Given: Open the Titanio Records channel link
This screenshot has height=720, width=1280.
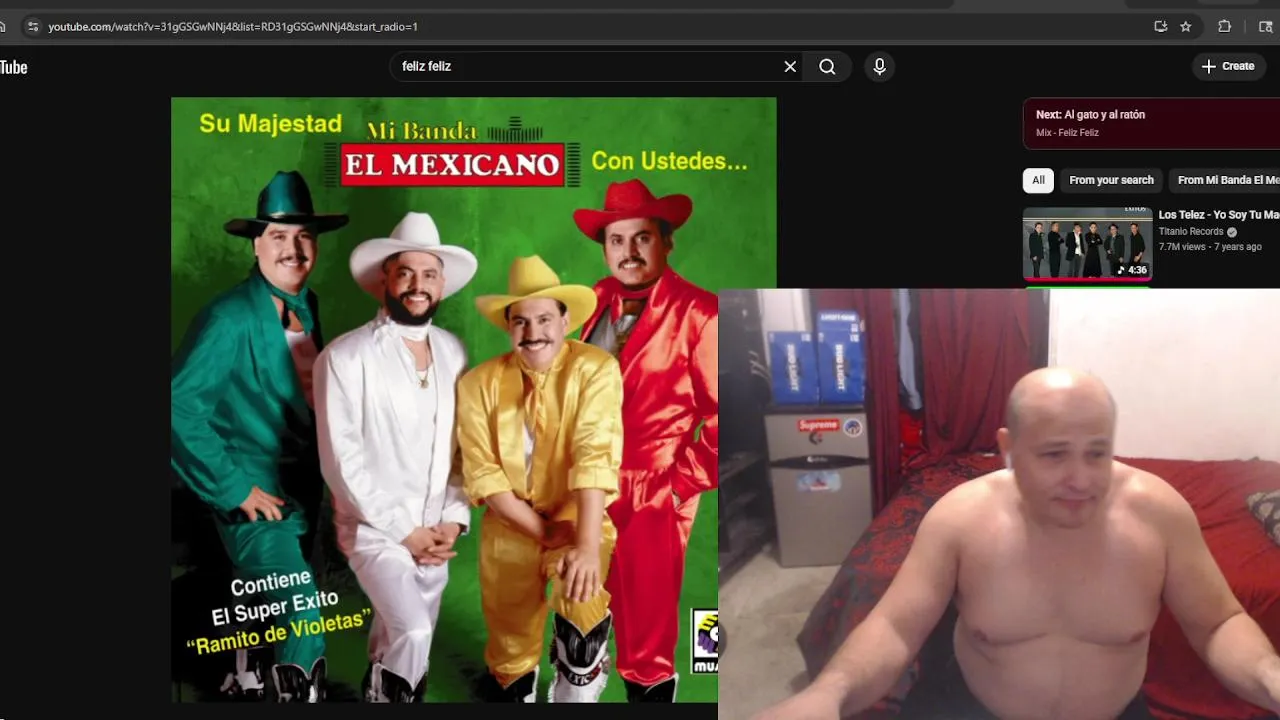Looking at the screenshot, I should click(x=1191, y=231).
